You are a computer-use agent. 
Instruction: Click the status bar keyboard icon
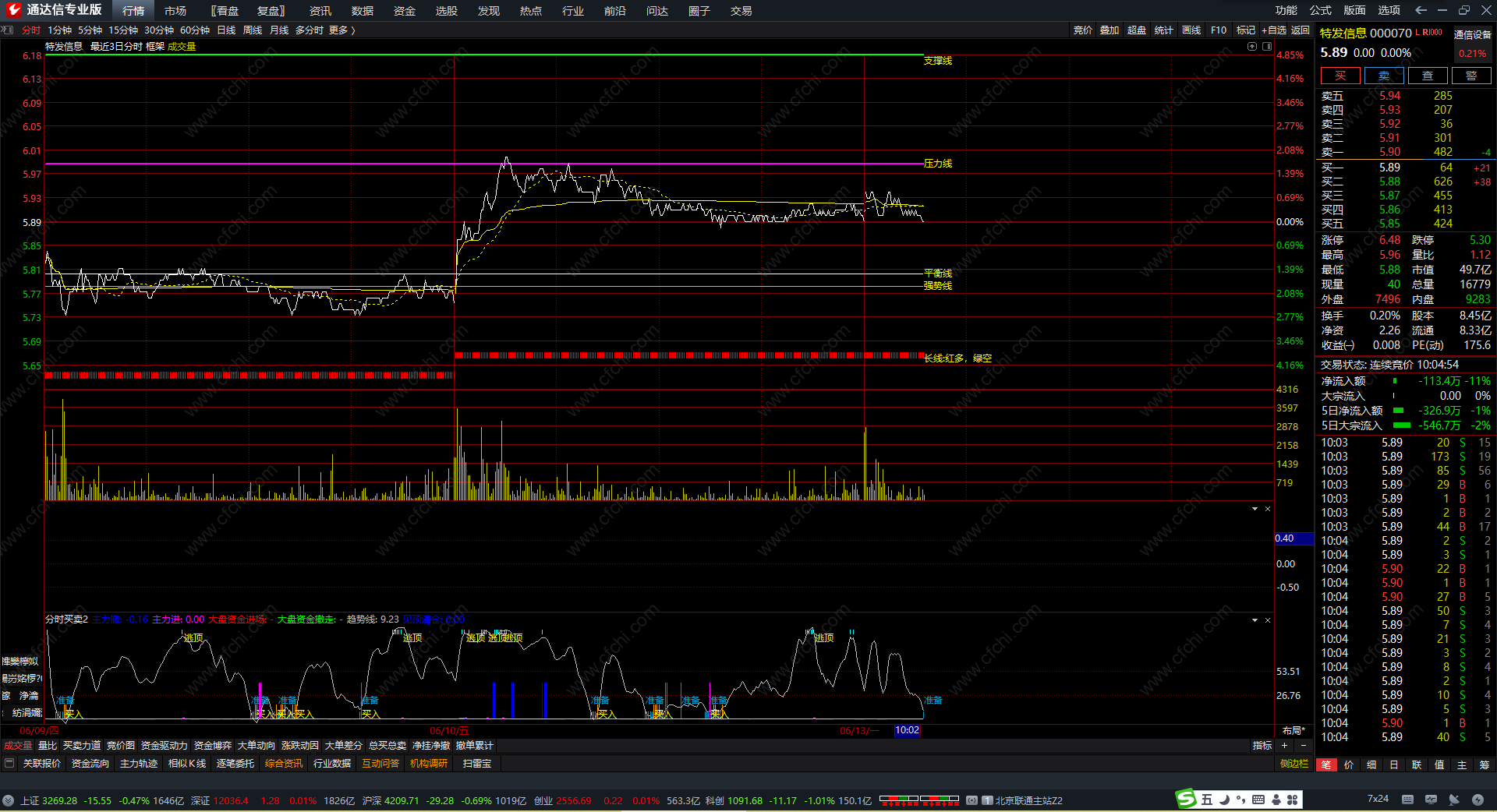tap(1407, 800)
